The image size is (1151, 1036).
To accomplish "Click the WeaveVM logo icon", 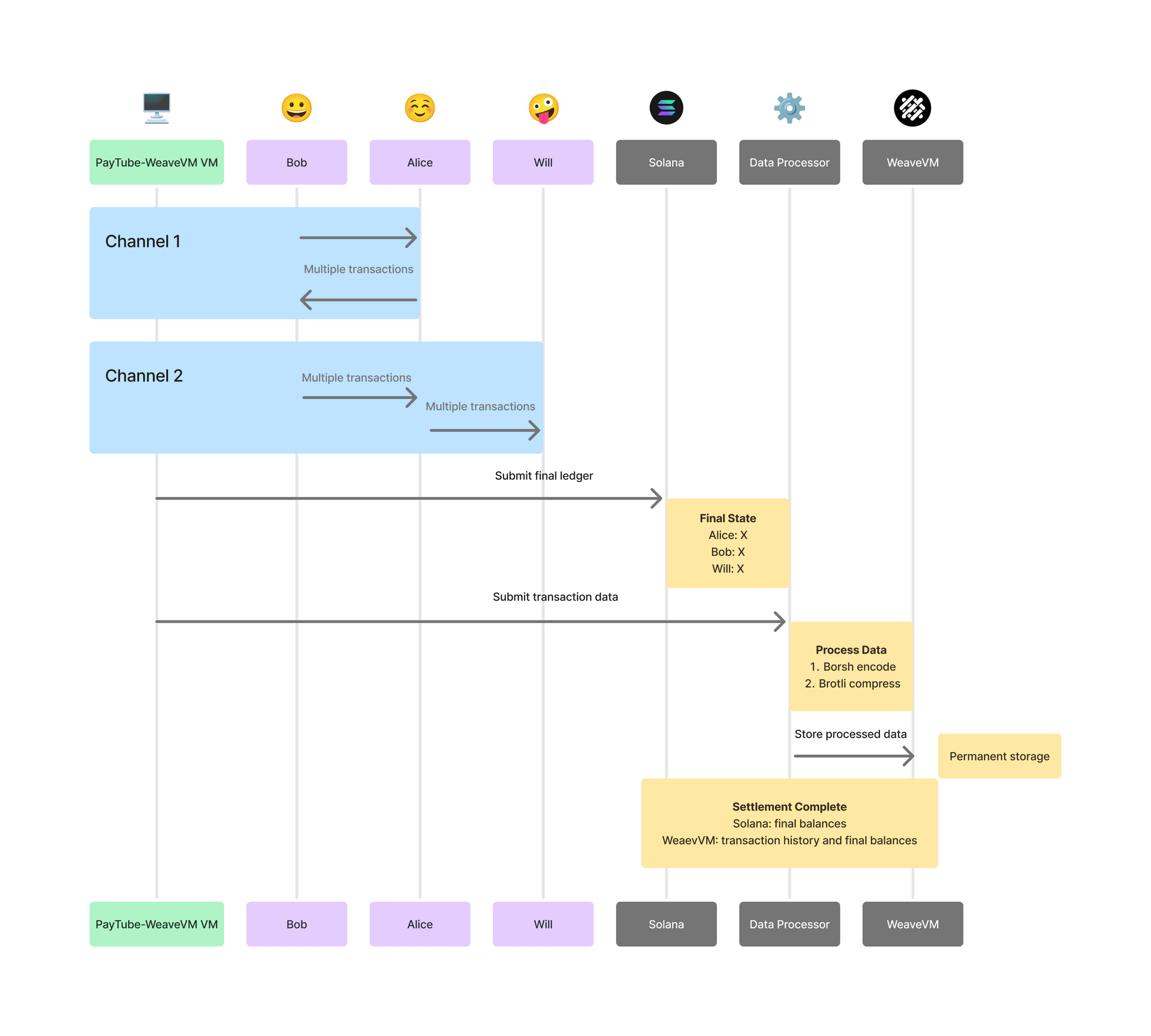I will pyautogui.click(x=912, y=108).
